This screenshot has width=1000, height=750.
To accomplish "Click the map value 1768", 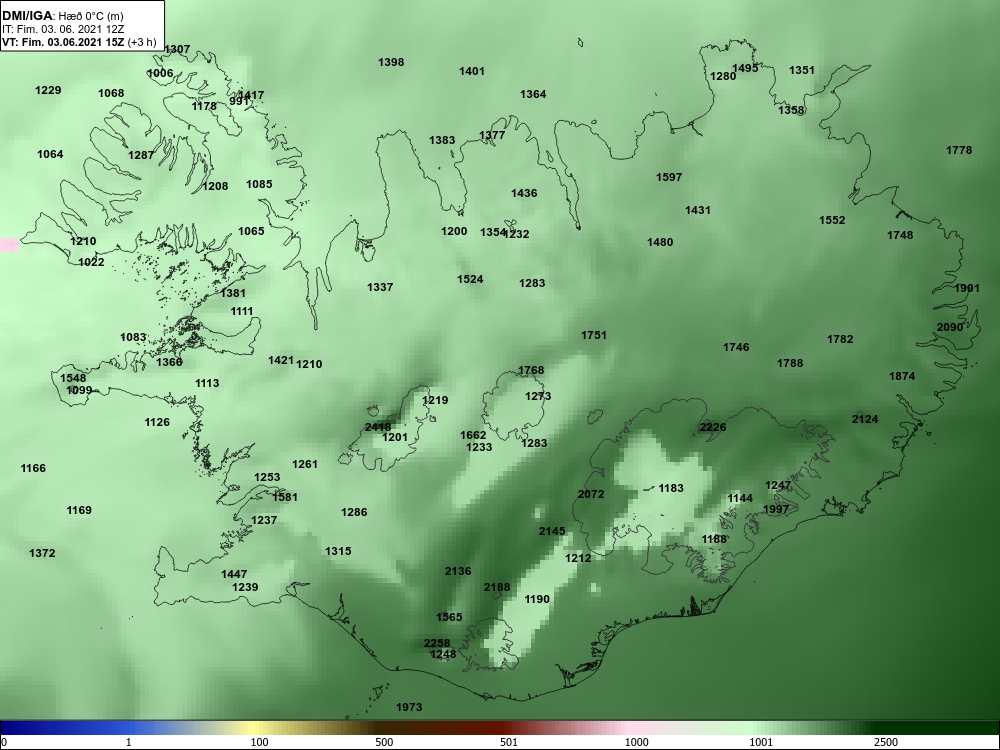I will click(531, 371).
